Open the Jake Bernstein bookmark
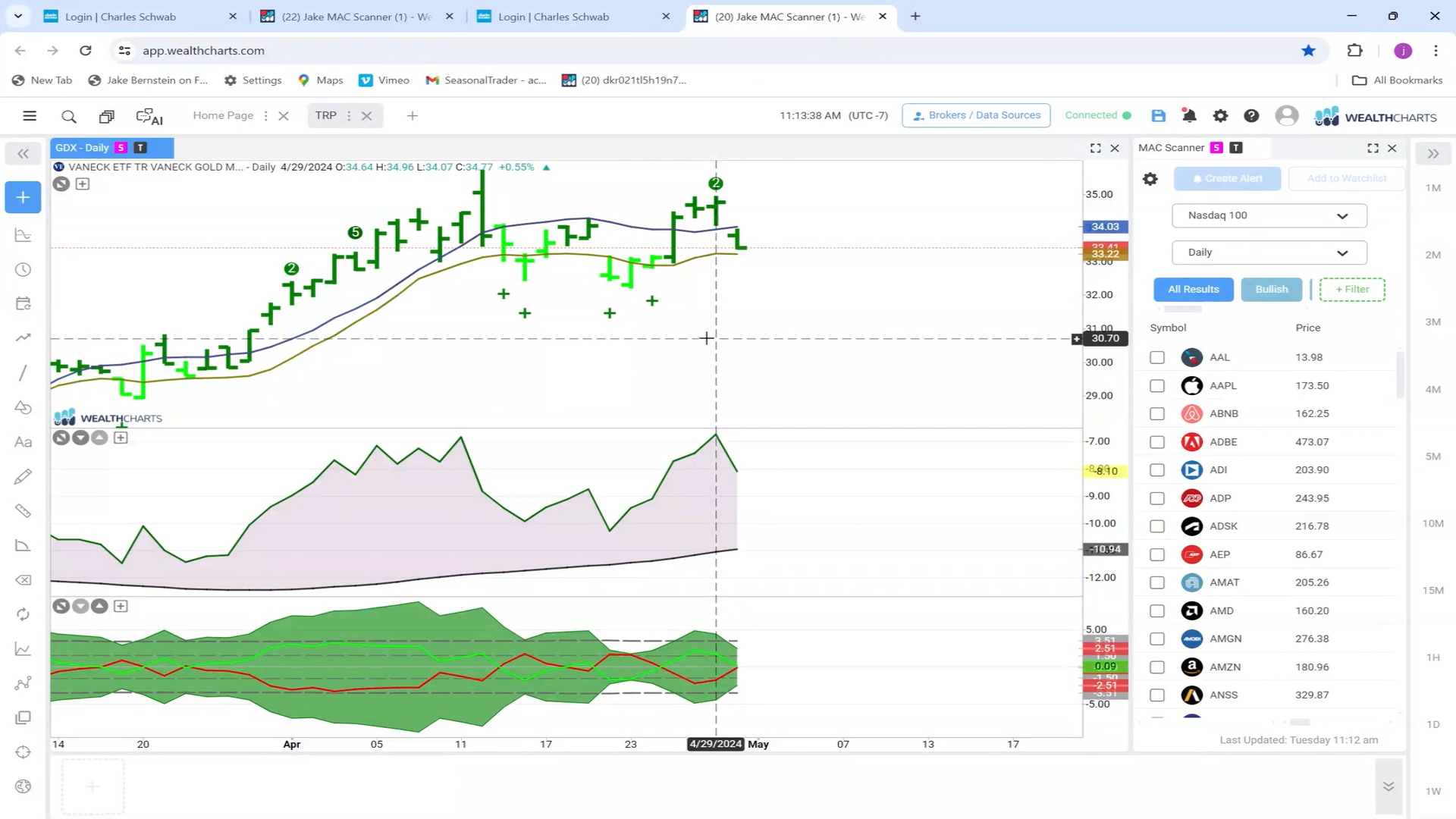Viewport: 1456px width, 819px height. [148, 80]
